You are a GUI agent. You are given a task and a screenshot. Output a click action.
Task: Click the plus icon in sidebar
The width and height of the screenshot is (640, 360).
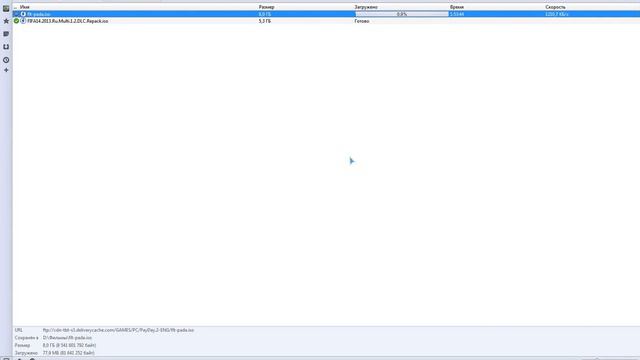point(6,70)
